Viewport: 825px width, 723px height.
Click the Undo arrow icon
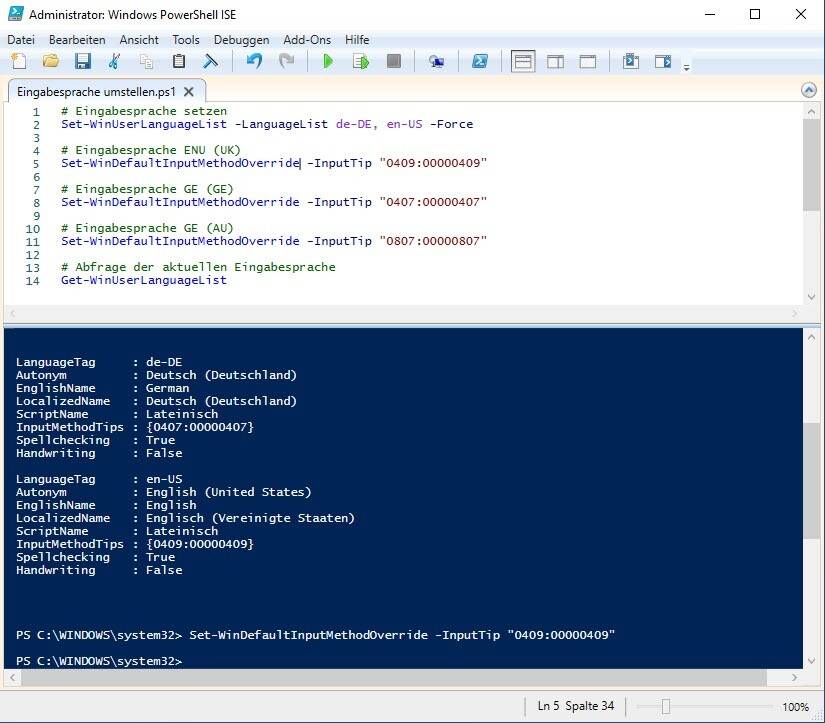click(x=254, y=62)
